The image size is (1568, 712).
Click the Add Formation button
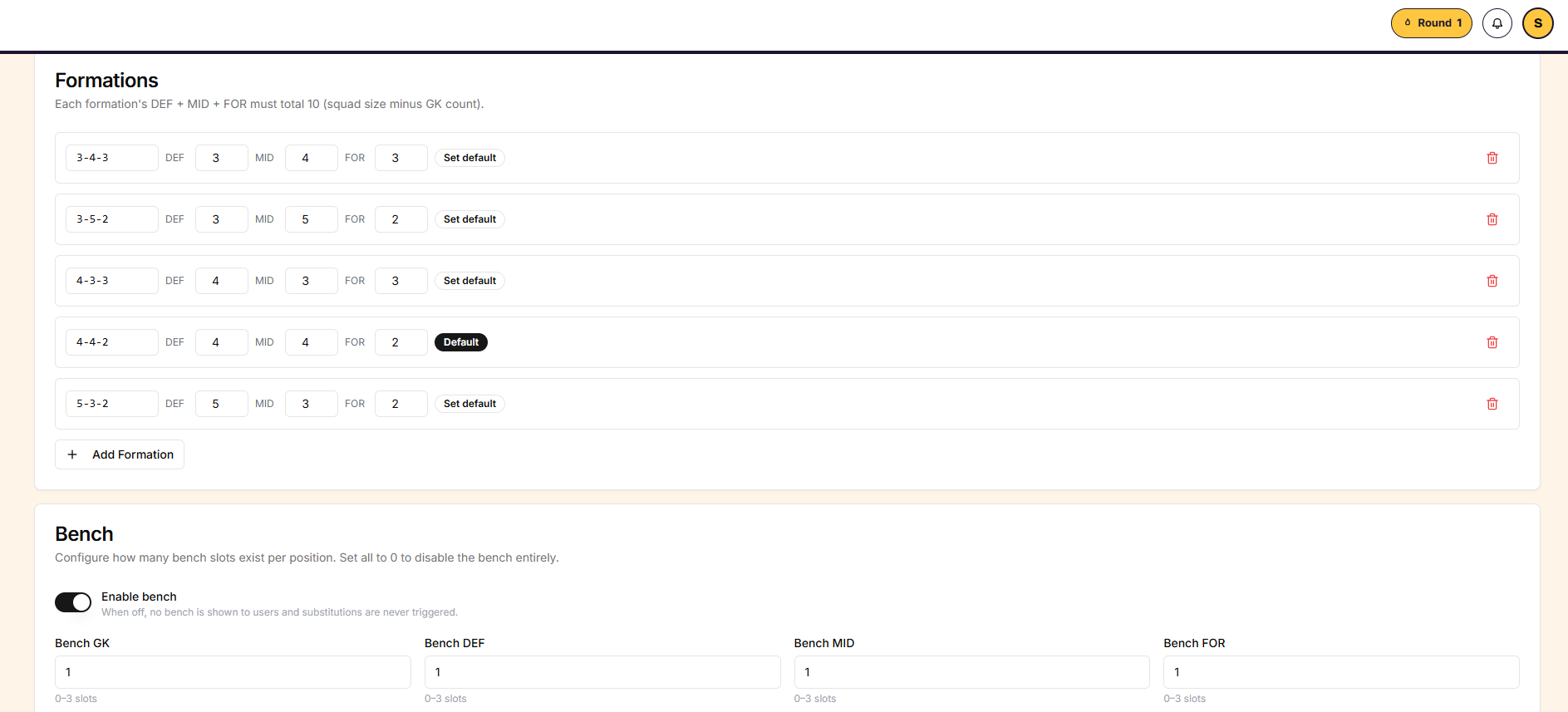click(120, 454)
